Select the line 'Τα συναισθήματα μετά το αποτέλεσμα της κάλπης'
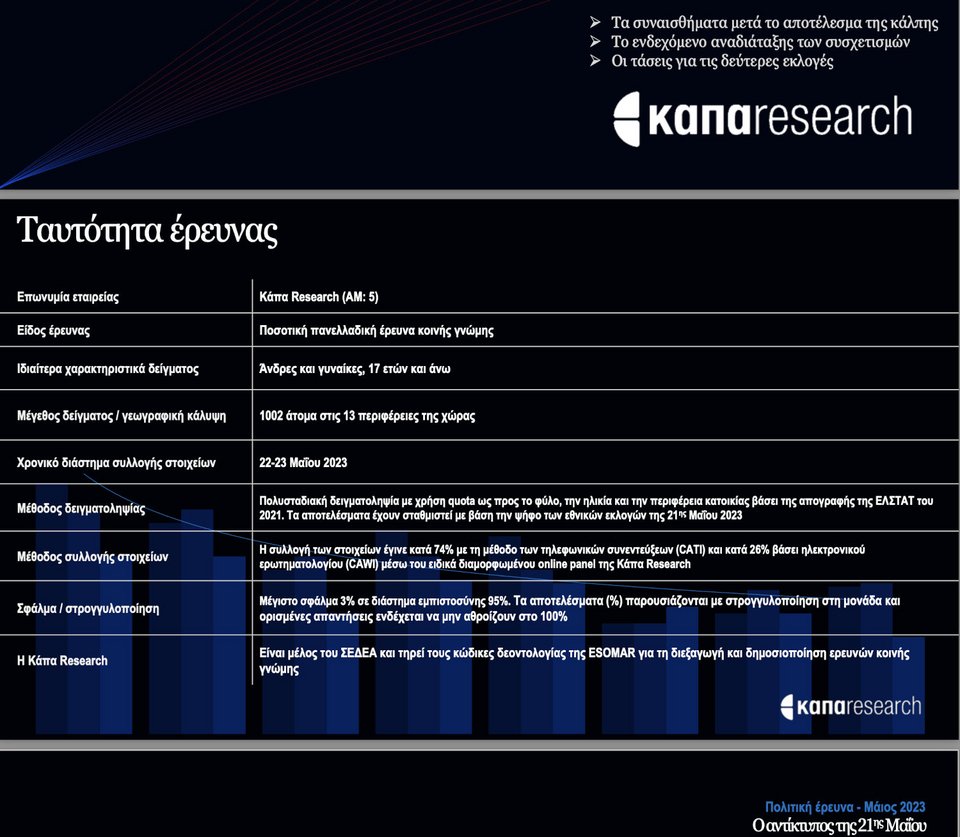 [x=774, y=23]
